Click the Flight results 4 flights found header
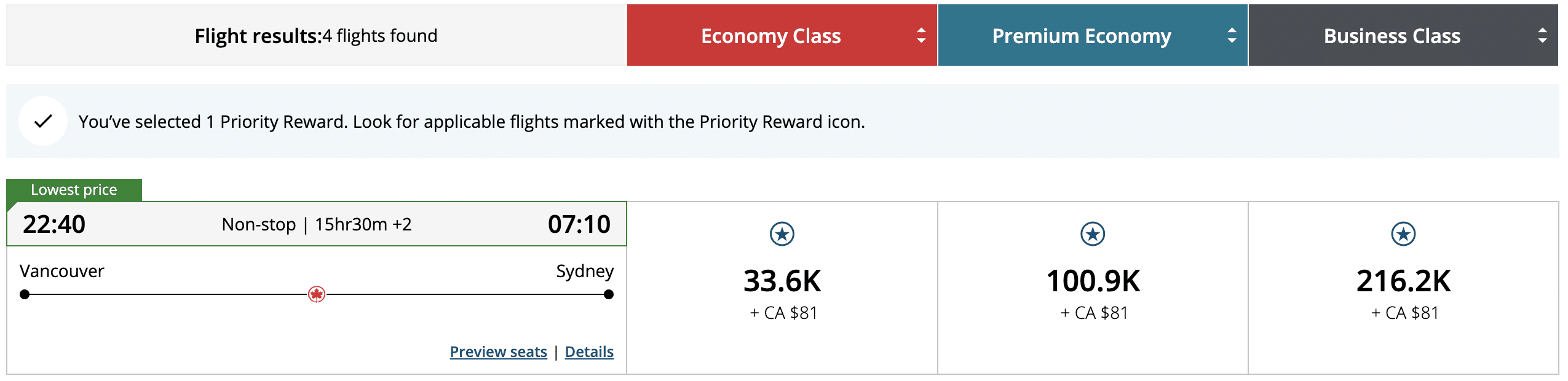This screenshot has height=381, width=1568. 316,36
